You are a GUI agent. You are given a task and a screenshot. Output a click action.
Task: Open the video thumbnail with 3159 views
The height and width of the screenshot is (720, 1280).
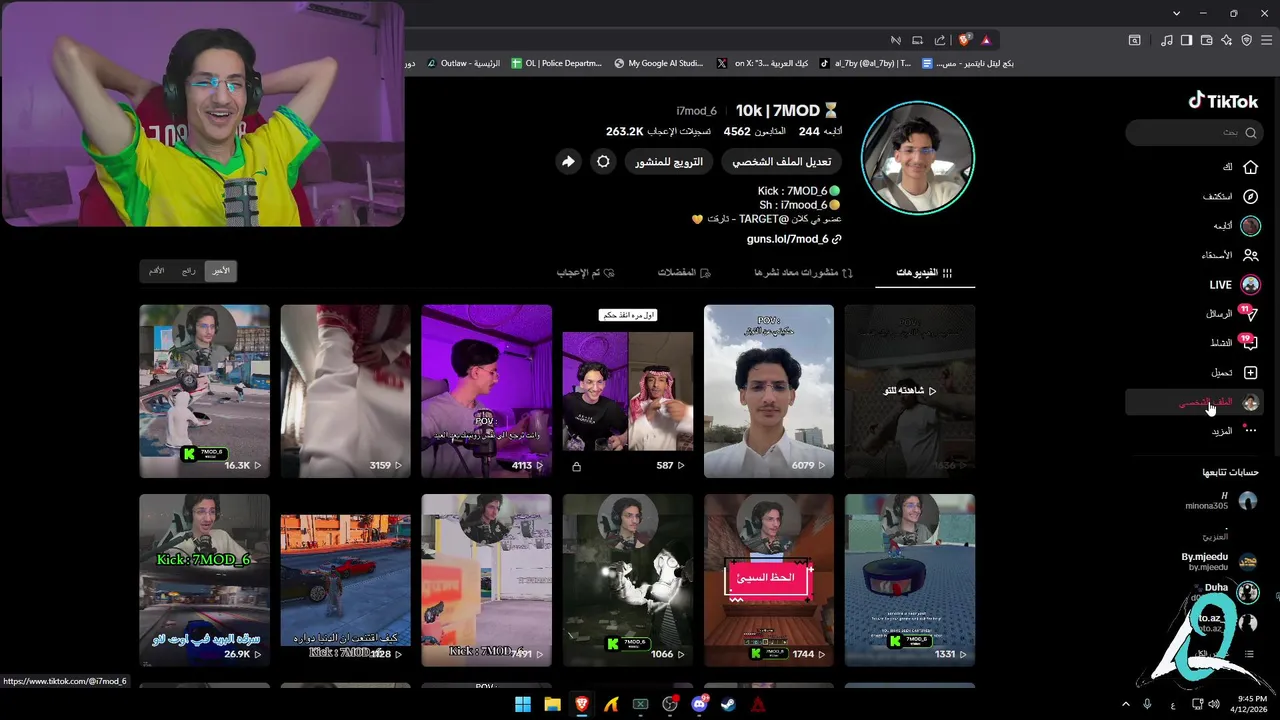345,391
